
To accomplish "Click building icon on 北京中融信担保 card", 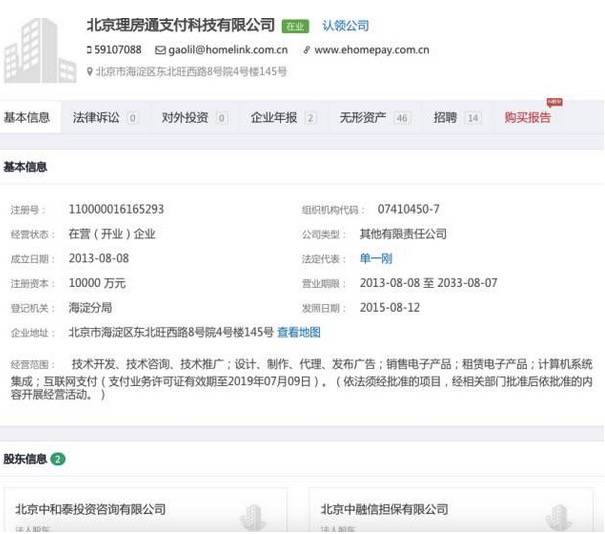I will (558, 517).
